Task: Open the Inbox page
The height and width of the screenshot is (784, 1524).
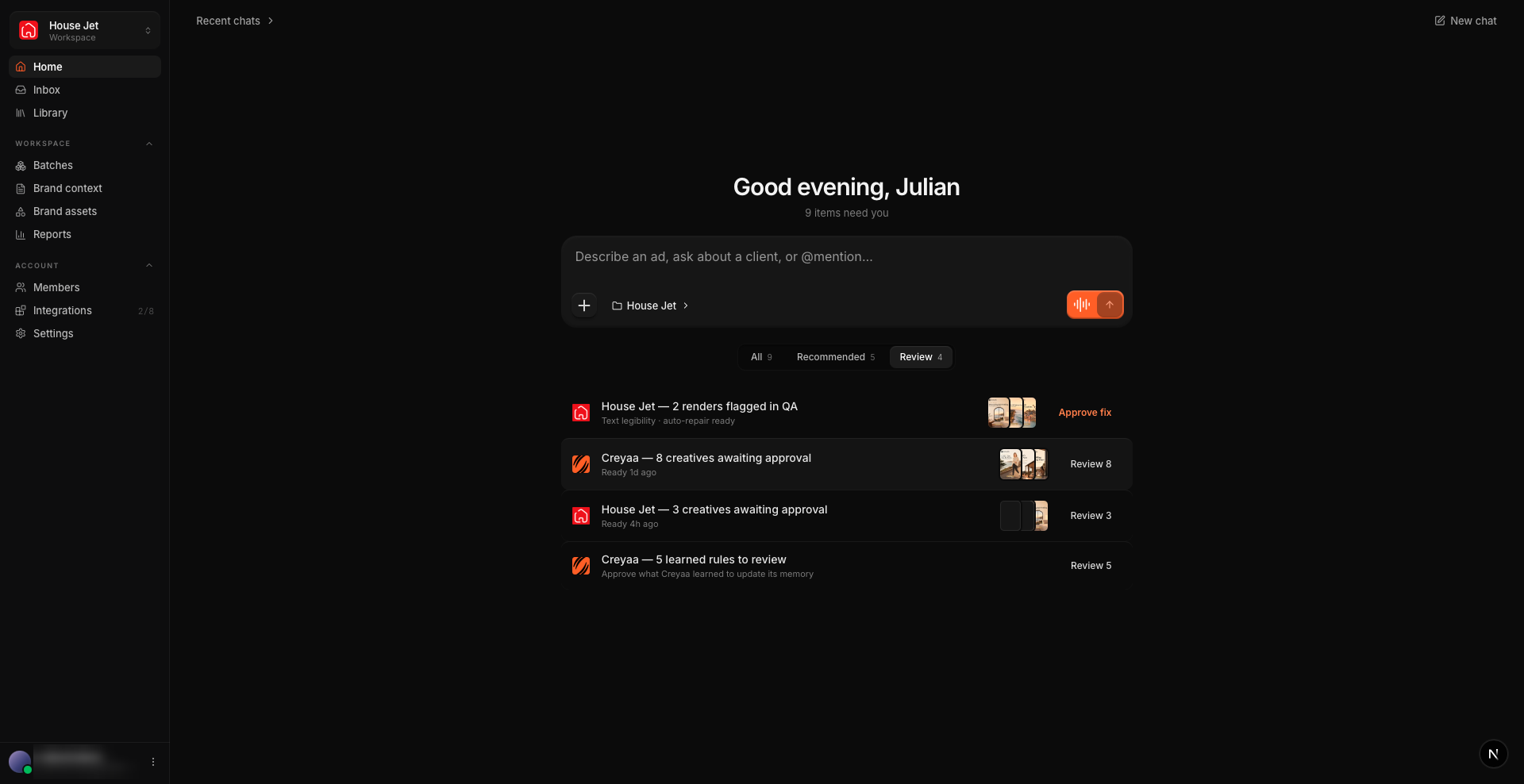Action: (85, 90)
